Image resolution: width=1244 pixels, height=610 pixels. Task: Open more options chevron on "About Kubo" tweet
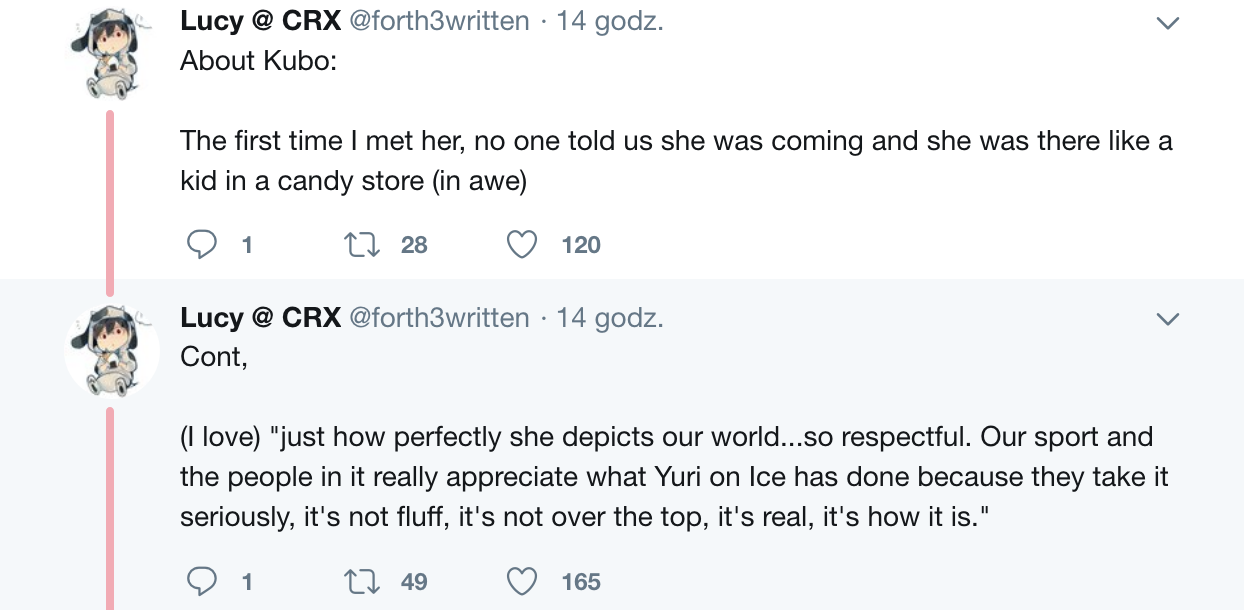1167,22
